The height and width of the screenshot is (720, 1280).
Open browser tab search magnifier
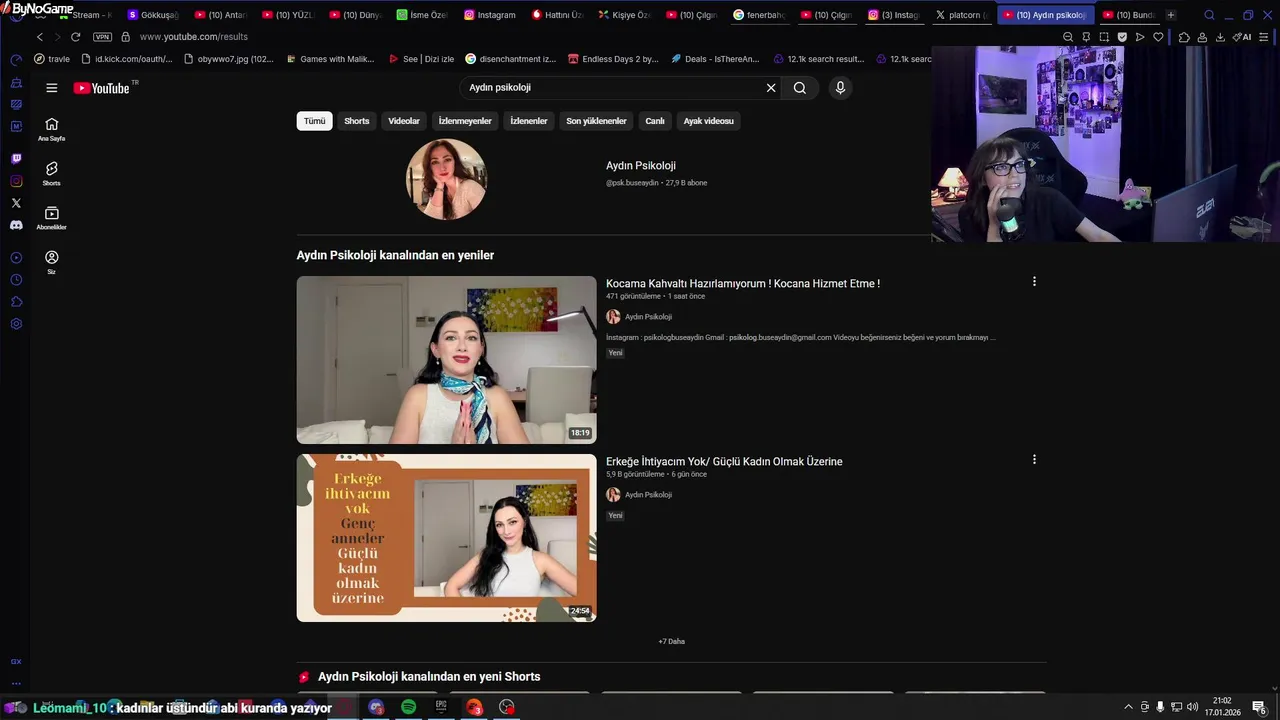click(1209, 15)
